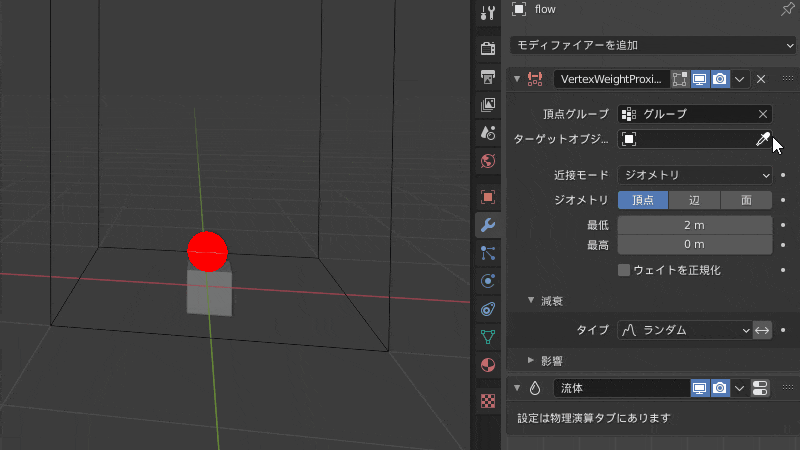Toggle 流体 modifier viewport display
Viewport: 800px width, 450px height.
(699, 388)
